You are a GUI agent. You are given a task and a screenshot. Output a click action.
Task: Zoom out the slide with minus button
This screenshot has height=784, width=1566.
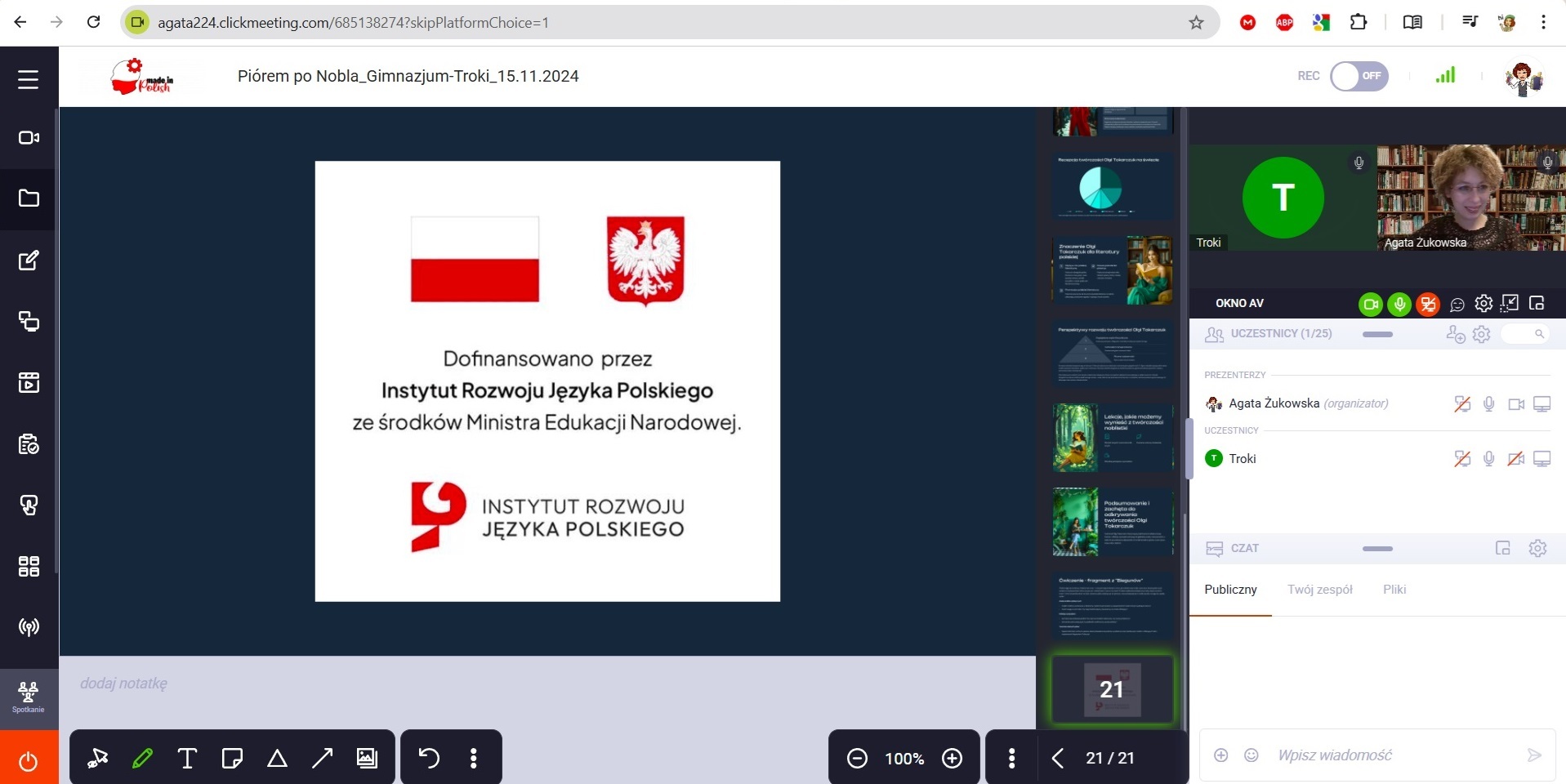857,759
